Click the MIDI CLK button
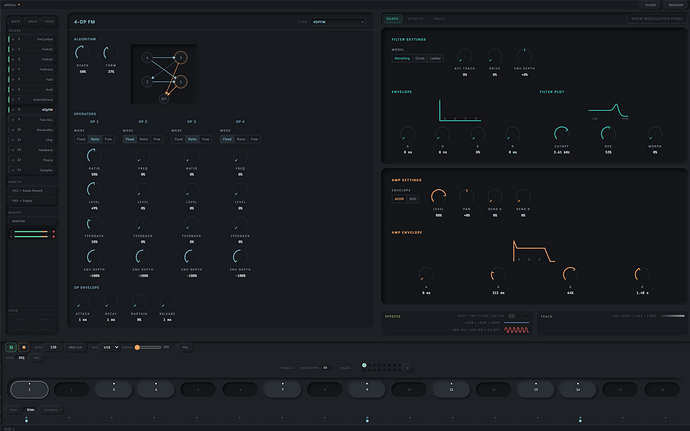690x431 pixels. click(76, 347)
